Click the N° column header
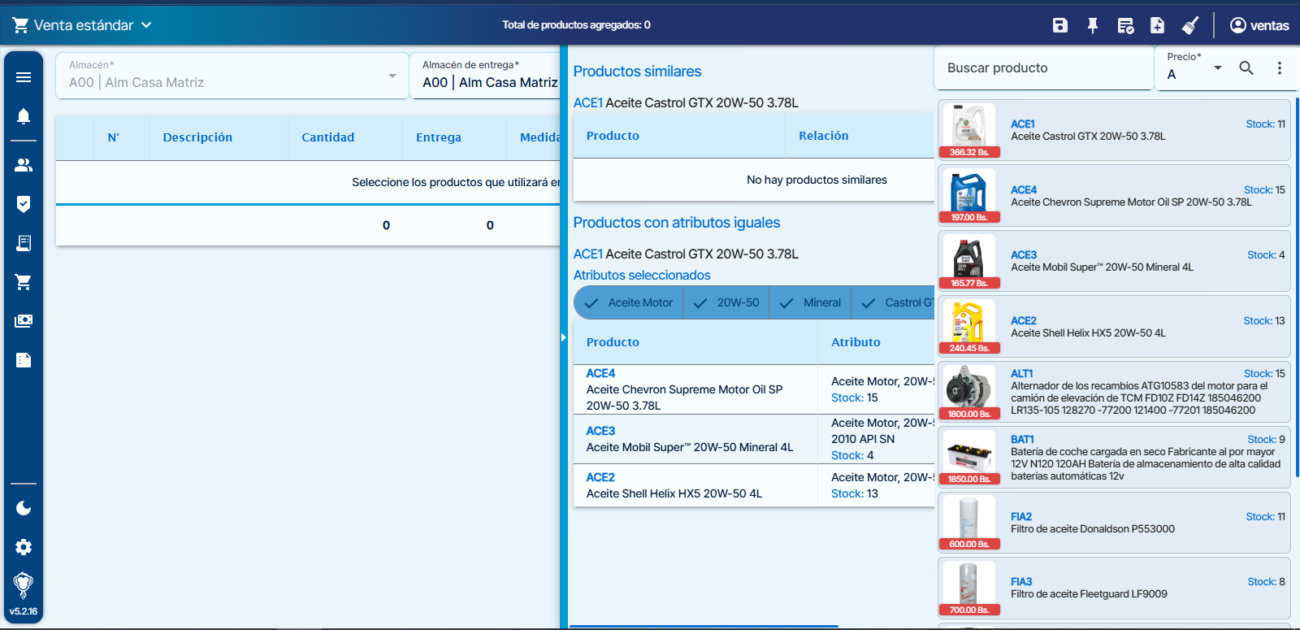The image size is (1300, 630). (x=114, y=137)
